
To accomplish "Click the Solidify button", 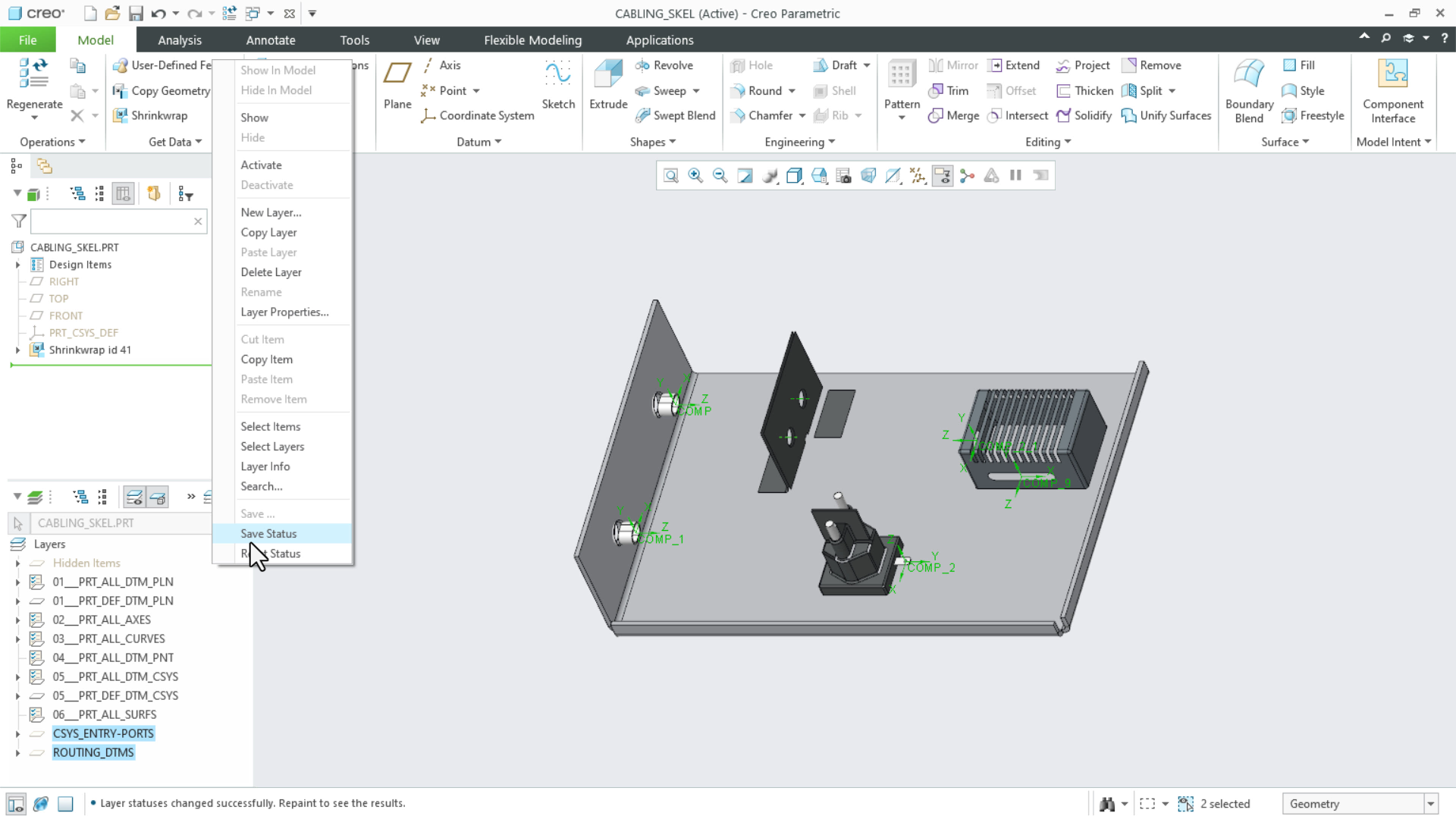I will point(1084,115).
